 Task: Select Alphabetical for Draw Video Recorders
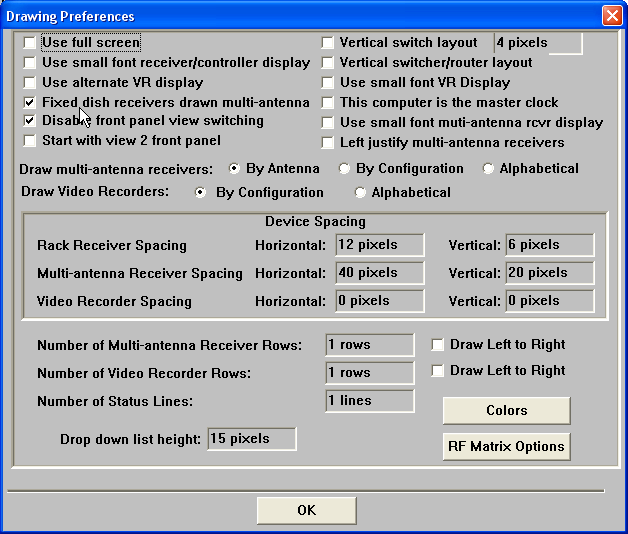(360, 192)
